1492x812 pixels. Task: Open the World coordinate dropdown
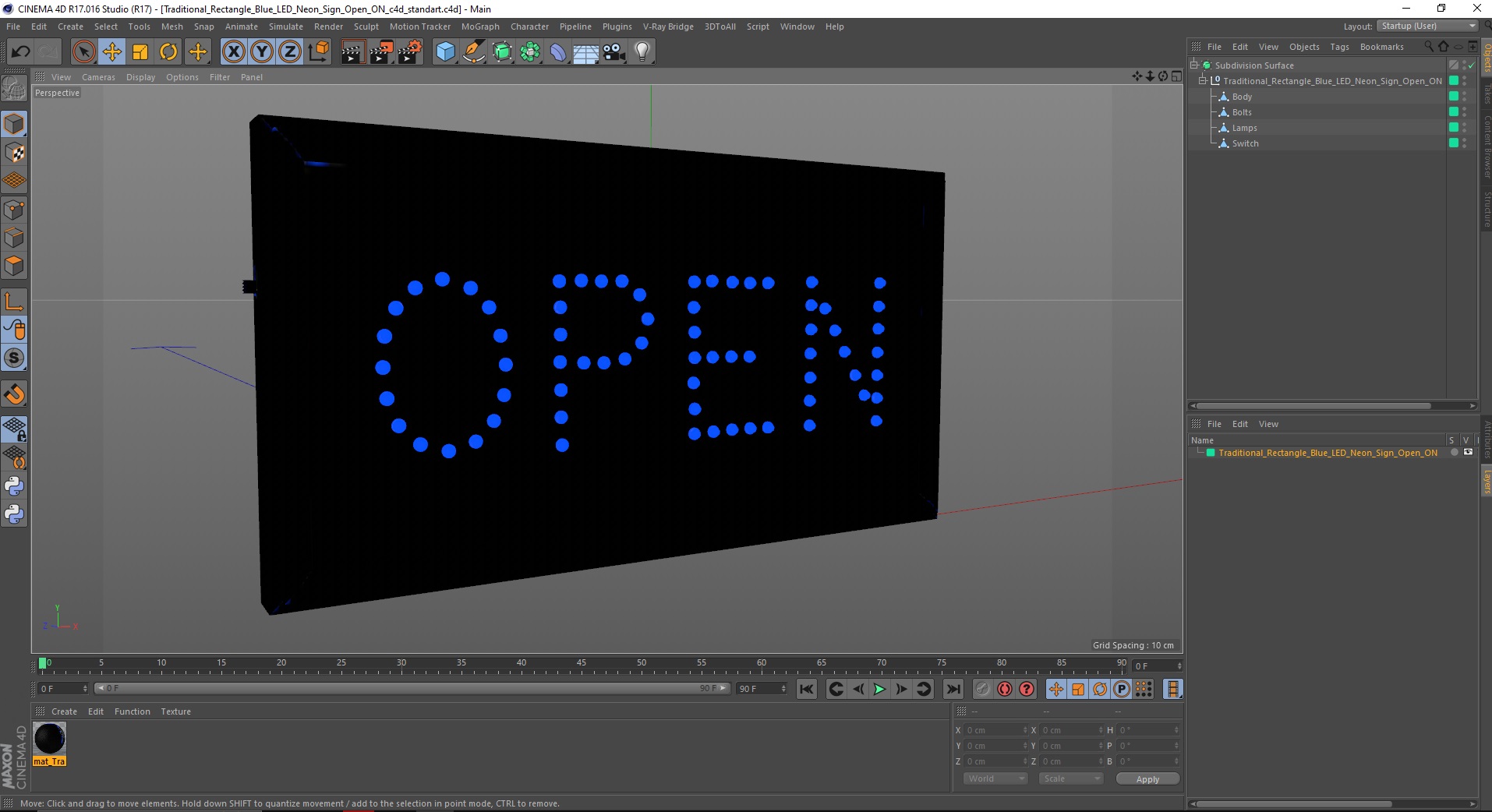995,778
